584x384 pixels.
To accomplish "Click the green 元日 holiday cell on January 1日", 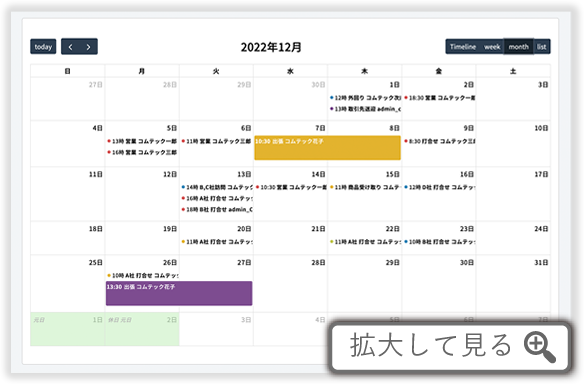I will 67,329.
